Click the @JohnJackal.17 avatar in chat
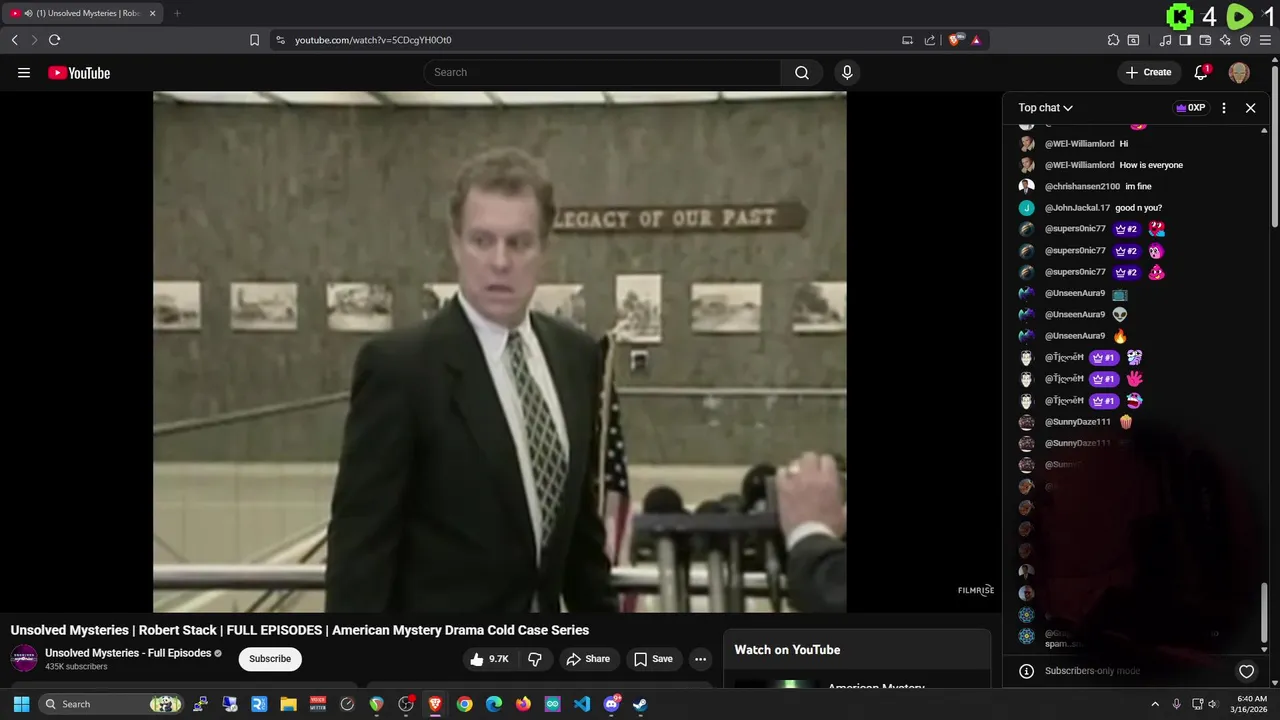 click(1027, 208)
